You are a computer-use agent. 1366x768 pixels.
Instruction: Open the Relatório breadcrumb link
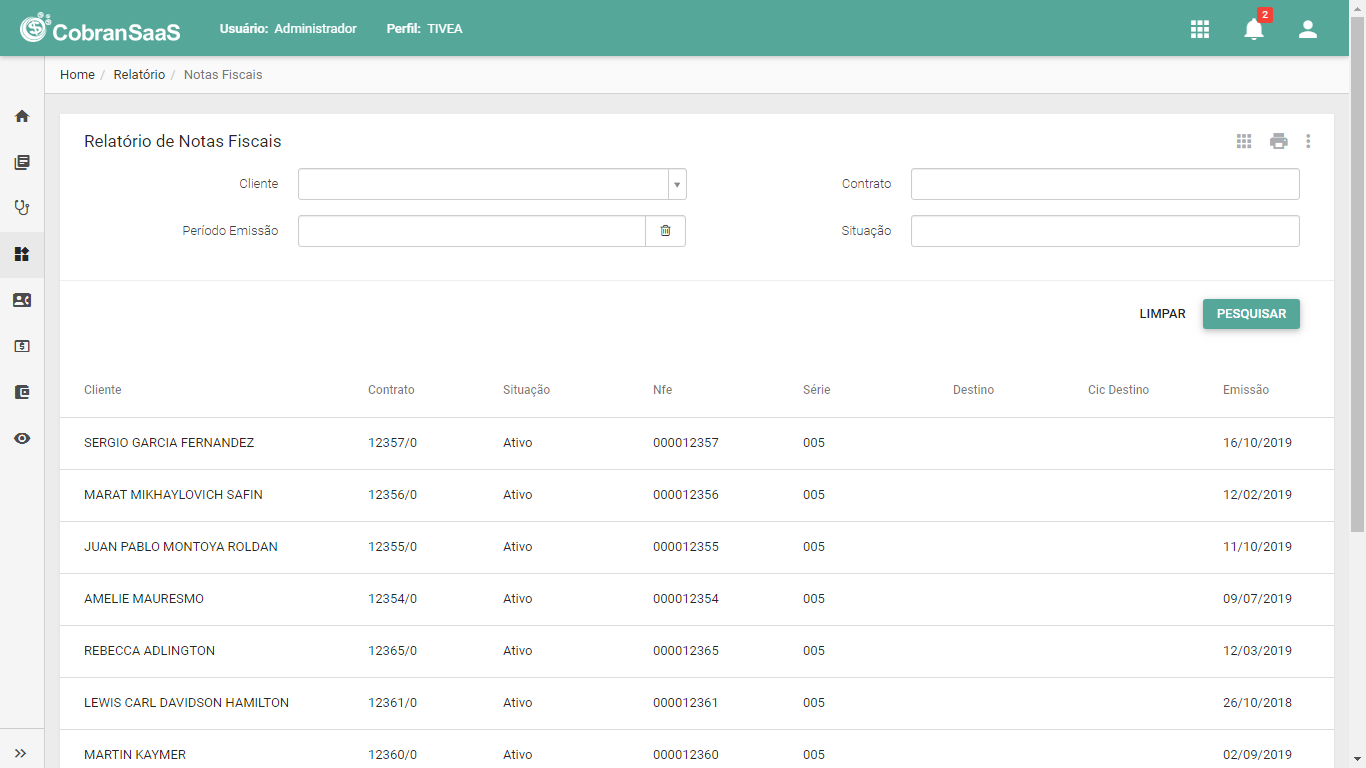(x=139, y=75)
